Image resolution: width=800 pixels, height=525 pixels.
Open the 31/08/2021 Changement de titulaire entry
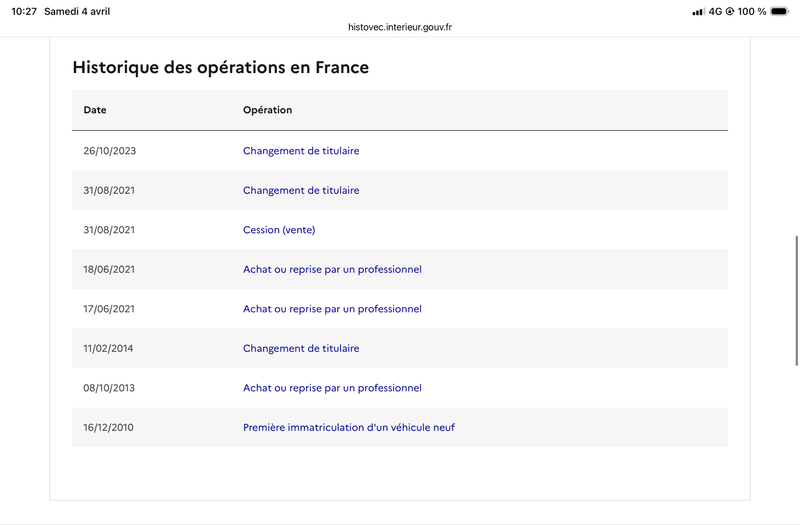(x=301, y=190)
